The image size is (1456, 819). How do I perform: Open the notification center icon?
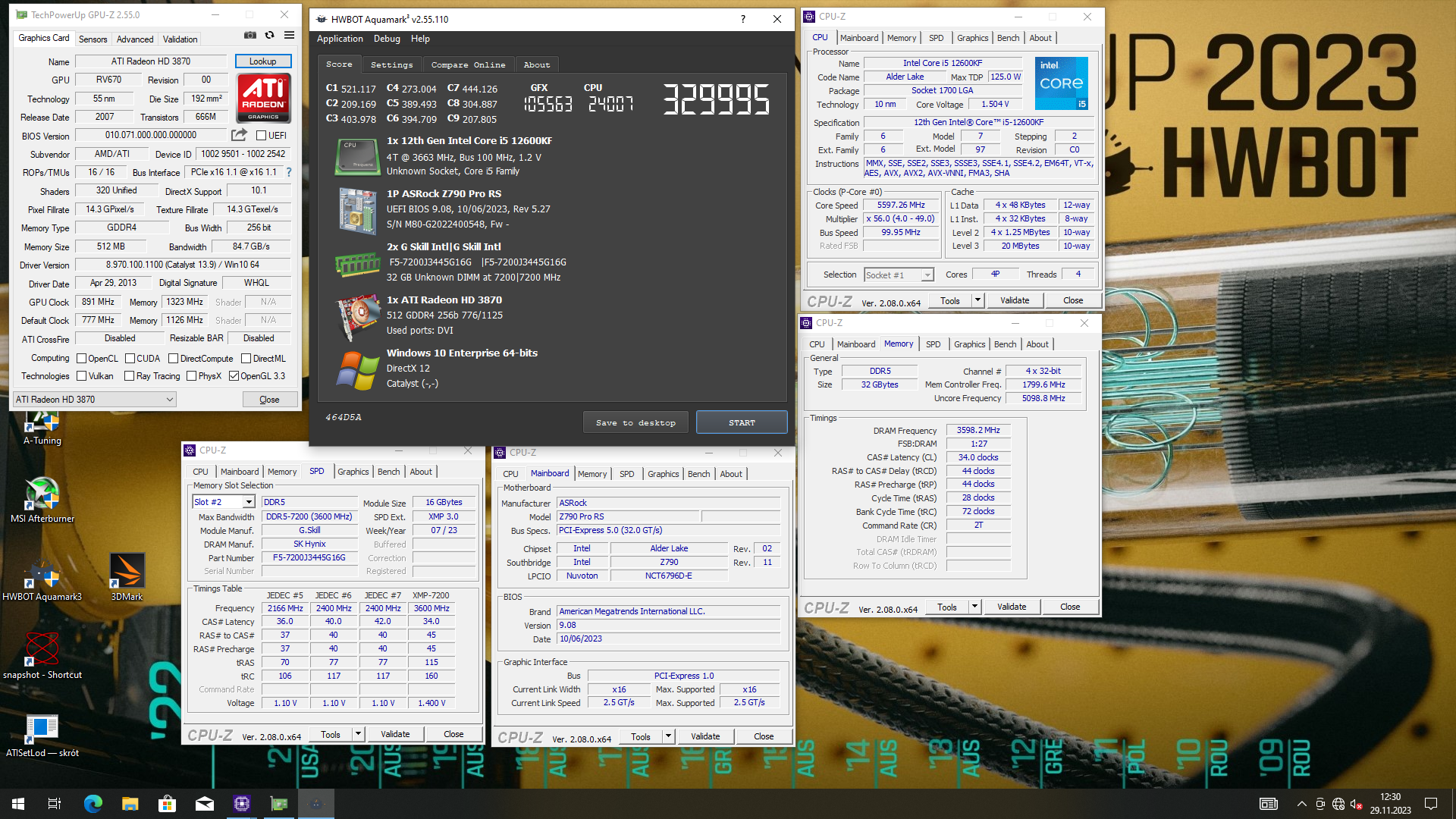point(1431,804)
